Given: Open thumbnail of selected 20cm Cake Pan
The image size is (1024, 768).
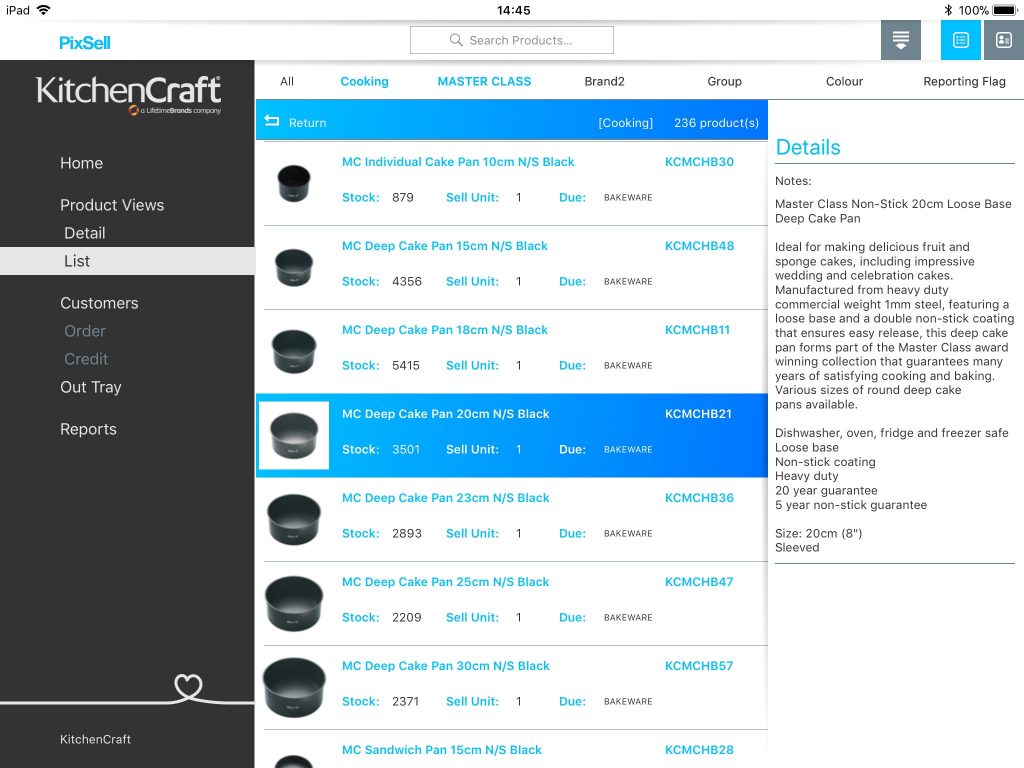Looking at the screenshot, I should point(294,436).
